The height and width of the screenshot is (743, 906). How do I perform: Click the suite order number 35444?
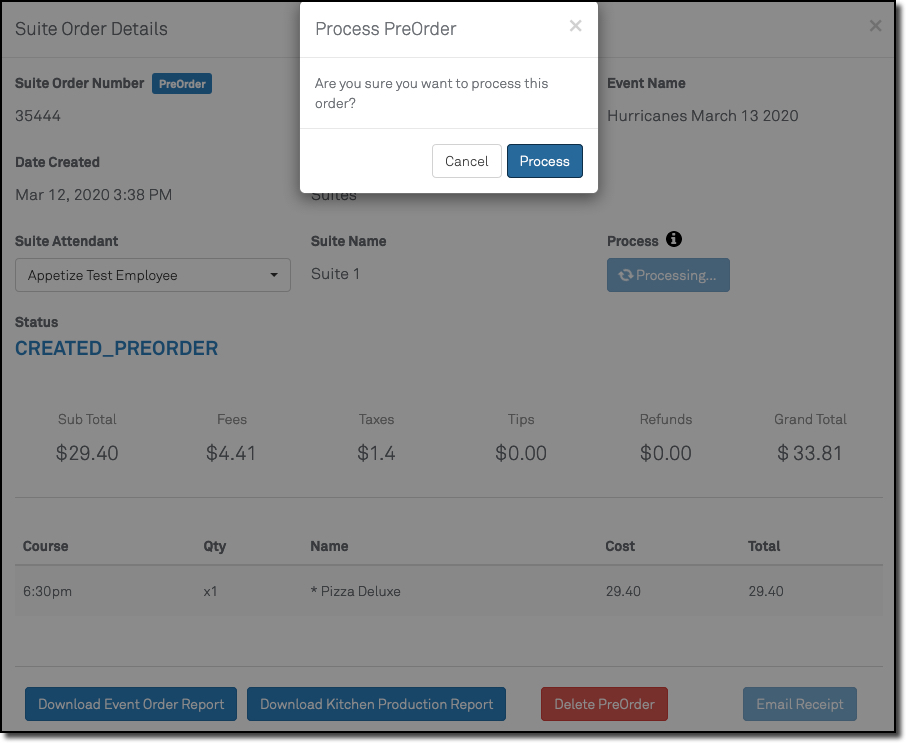(38, 116)
